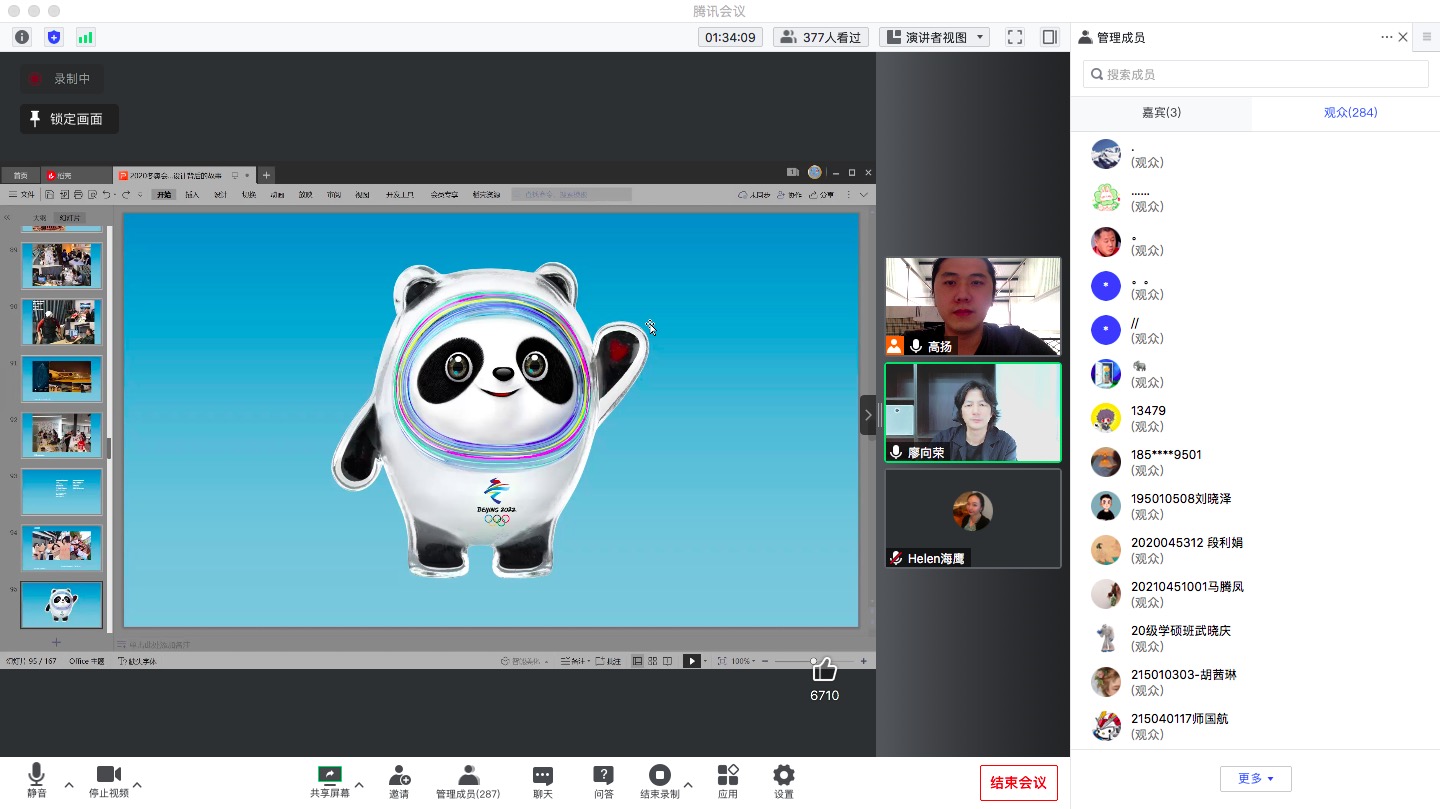The image size is (1440, 809).
Task: Switch to the 观众(284) tab
Action: [x=1350, y=113]
